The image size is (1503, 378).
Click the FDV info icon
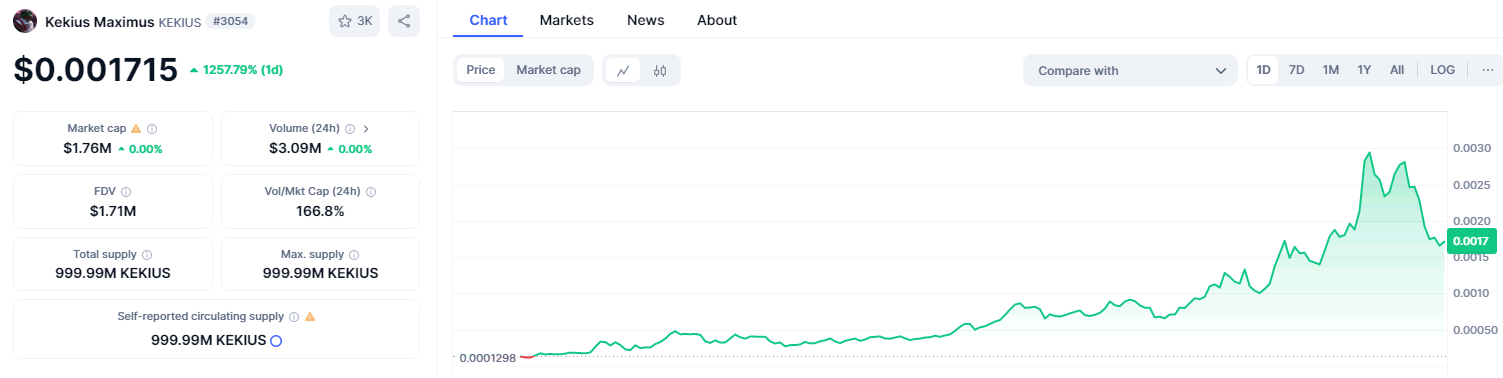pyautogui.click(x=126, y=191)
